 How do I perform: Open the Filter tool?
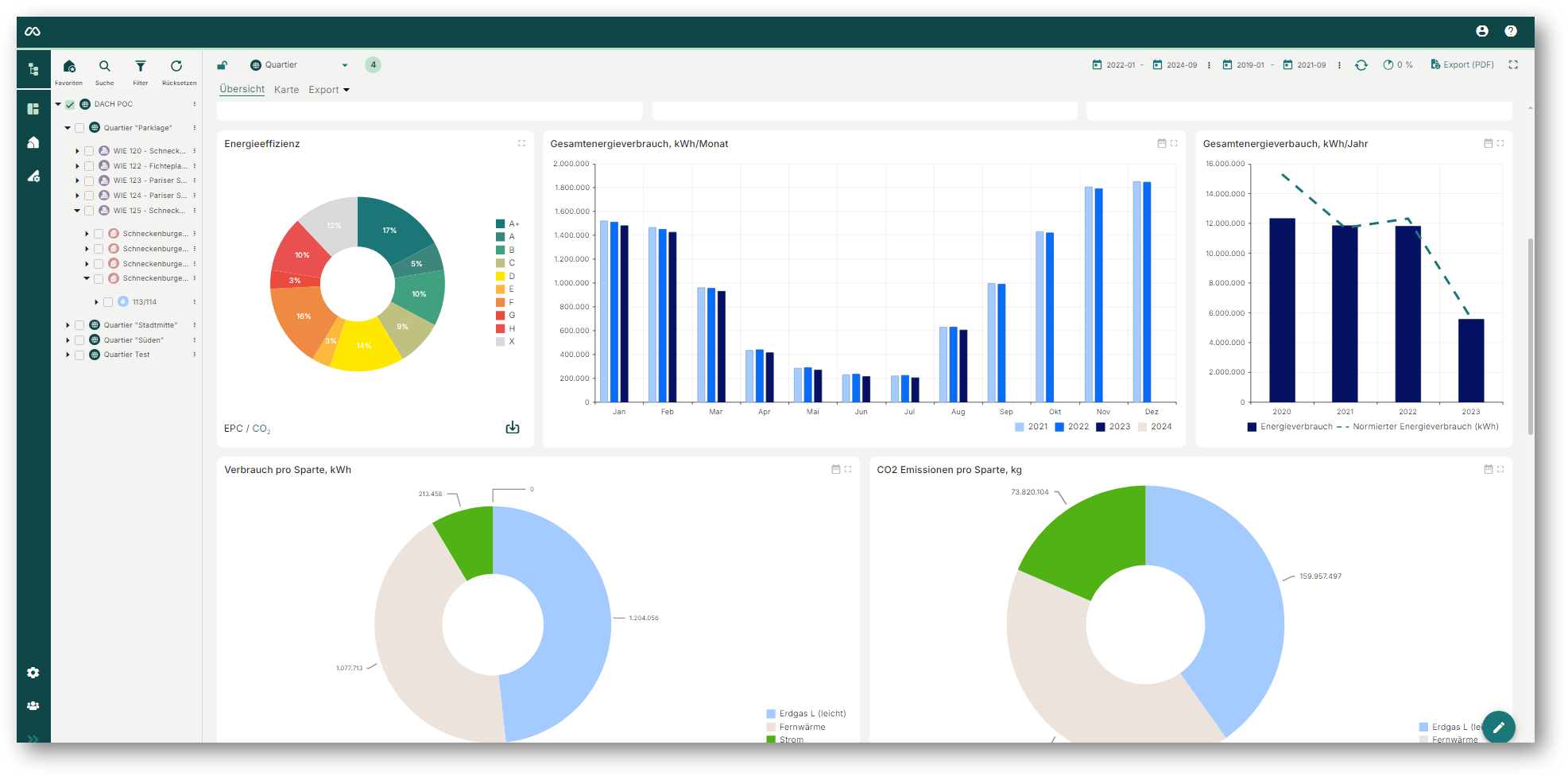point(140,67)
